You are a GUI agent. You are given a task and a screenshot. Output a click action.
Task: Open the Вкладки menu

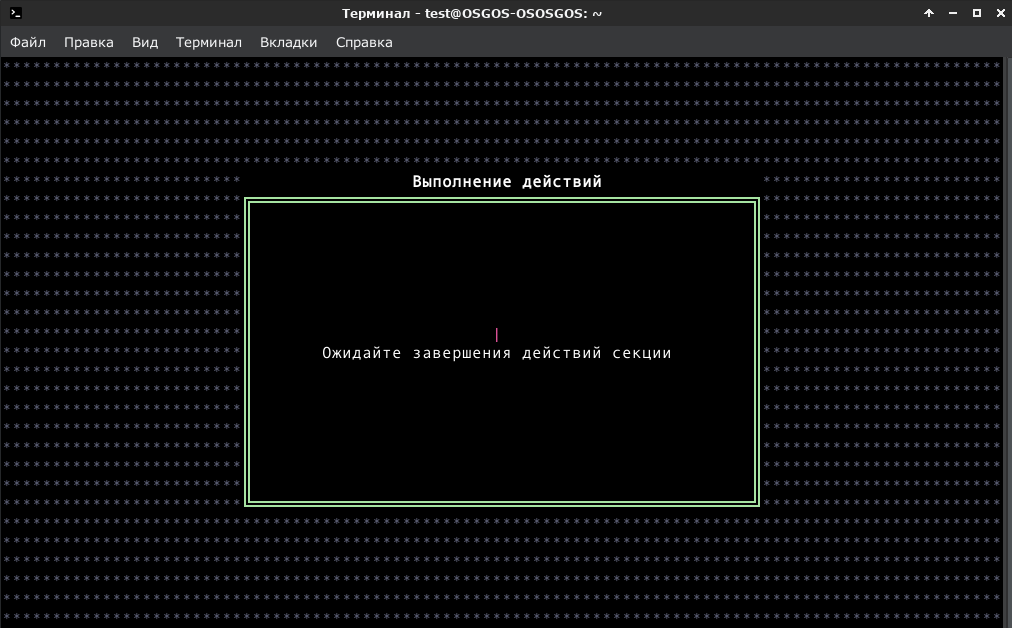(288, 43)
